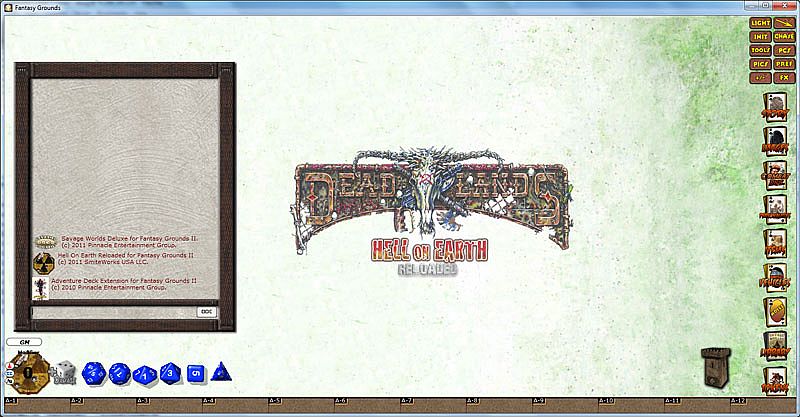
Task: Click the LIGHT button
Action: 760,23
